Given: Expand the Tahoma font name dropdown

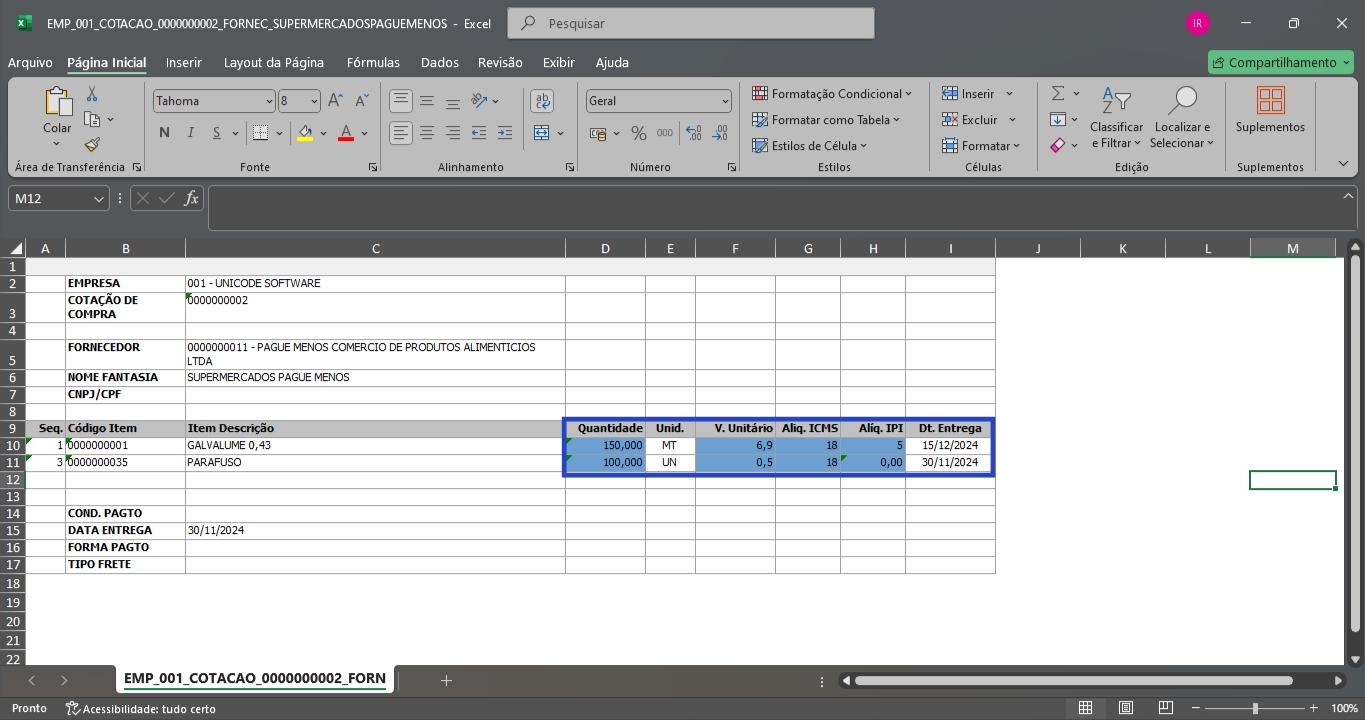Looking at the screenshot, I should pos(269,101).
